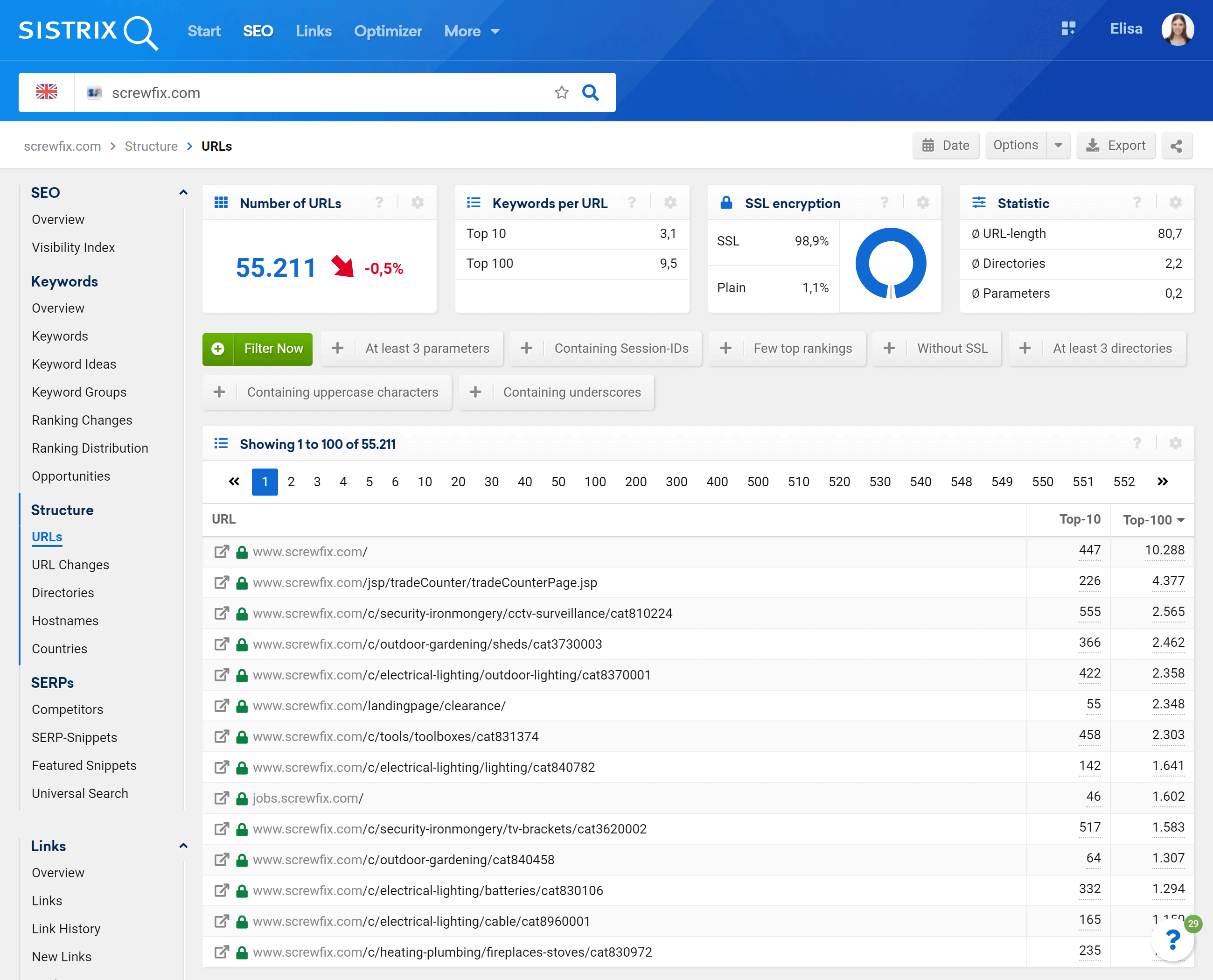This screenshot has width=1213, height=980.
Task: Go to last page with double-right arrows
Action: pyautogui.click(x=1162, y=482)
